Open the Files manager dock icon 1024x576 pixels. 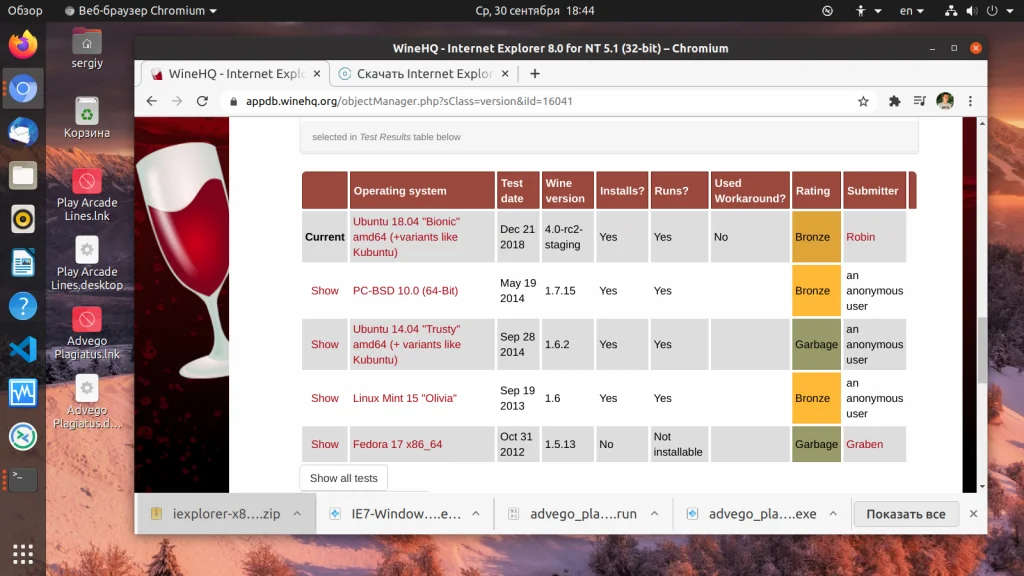23,176
